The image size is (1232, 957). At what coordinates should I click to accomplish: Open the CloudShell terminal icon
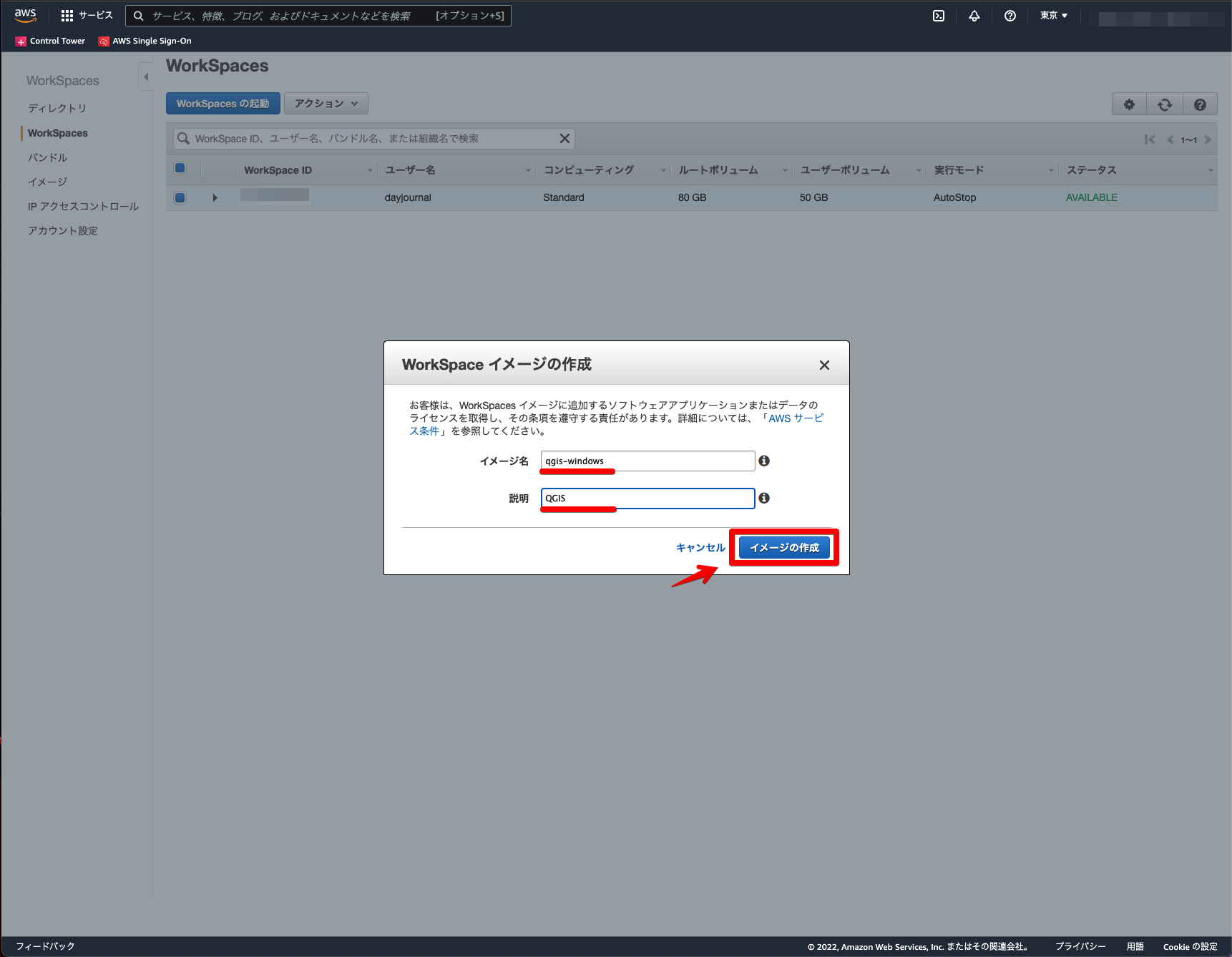tap(939, 16)
